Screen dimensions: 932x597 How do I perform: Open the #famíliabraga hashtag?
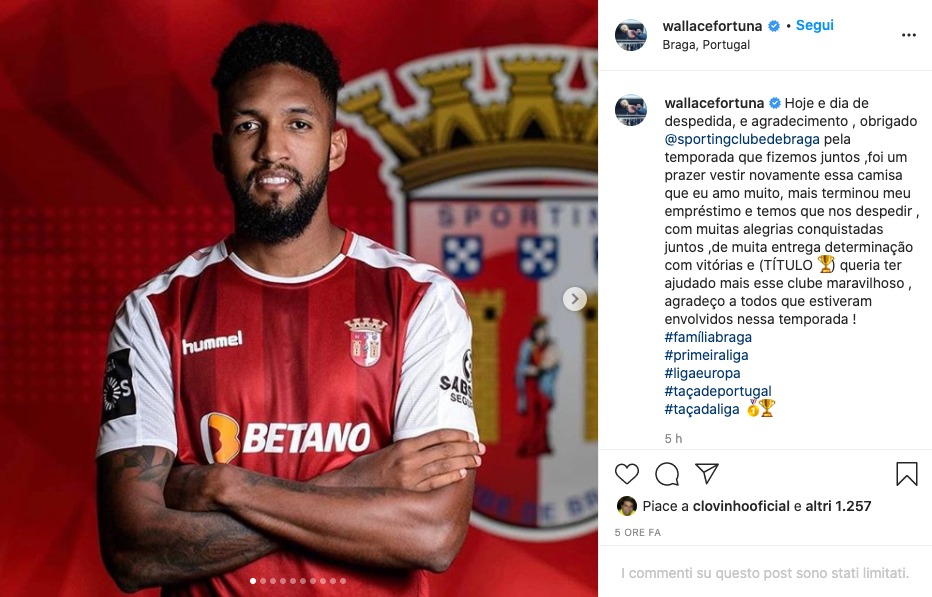708,337
